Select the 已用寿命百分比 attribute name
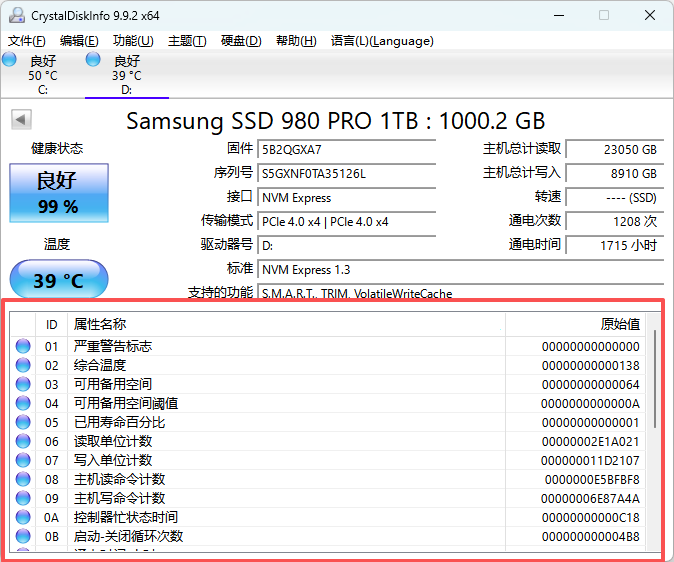Screen dimensions: 674x562 (x=119, y=422)
